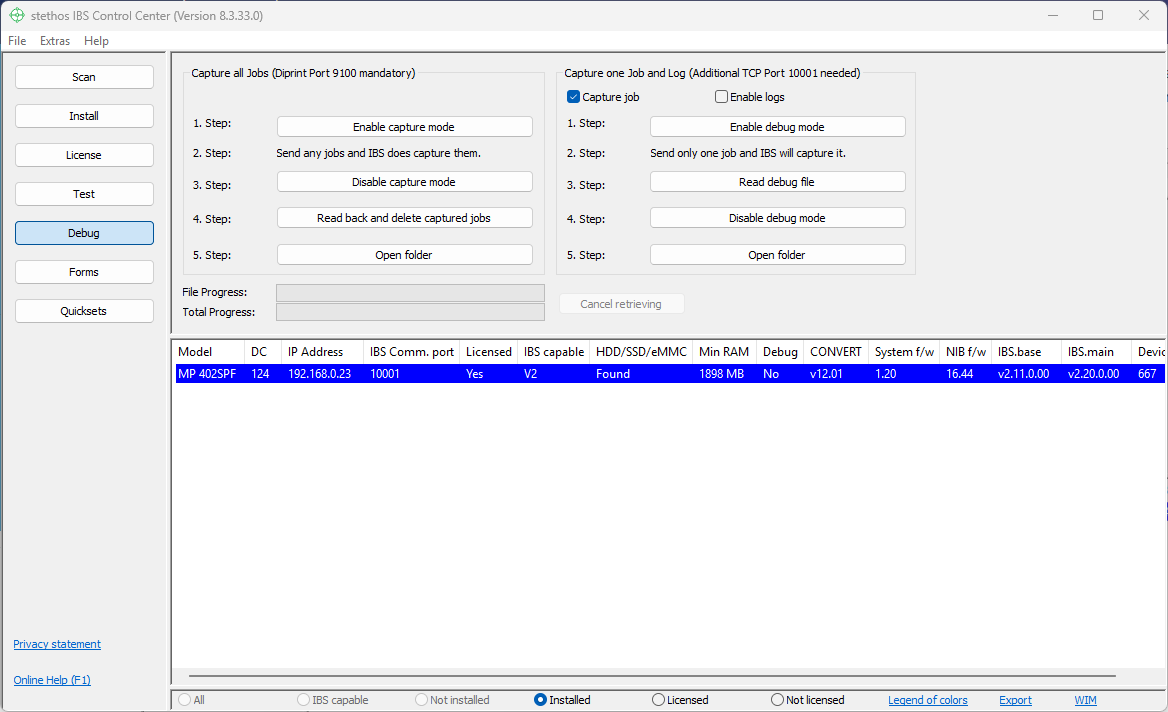Viewport: 1168px width, 712px height.
Task: Click Read back and delete captured jobs
Action: coord(404,217)
